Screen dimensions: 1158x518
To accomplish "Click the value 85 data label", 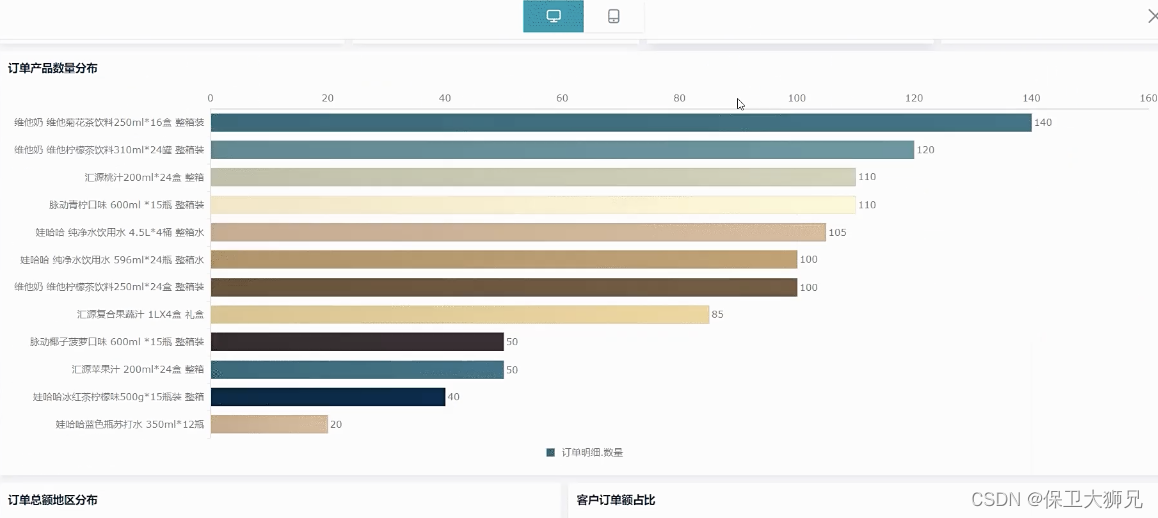I will click(x=717, y=315).
